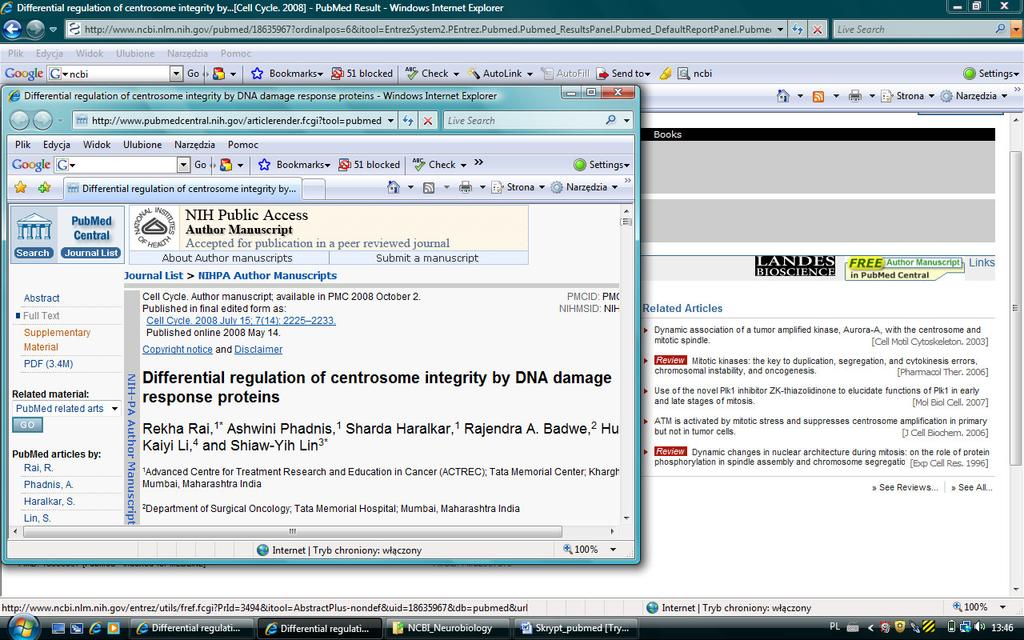The image size is (1024, 640).
Task: Select the Differential regulation browser tab
Action: [x=182, y=189]
